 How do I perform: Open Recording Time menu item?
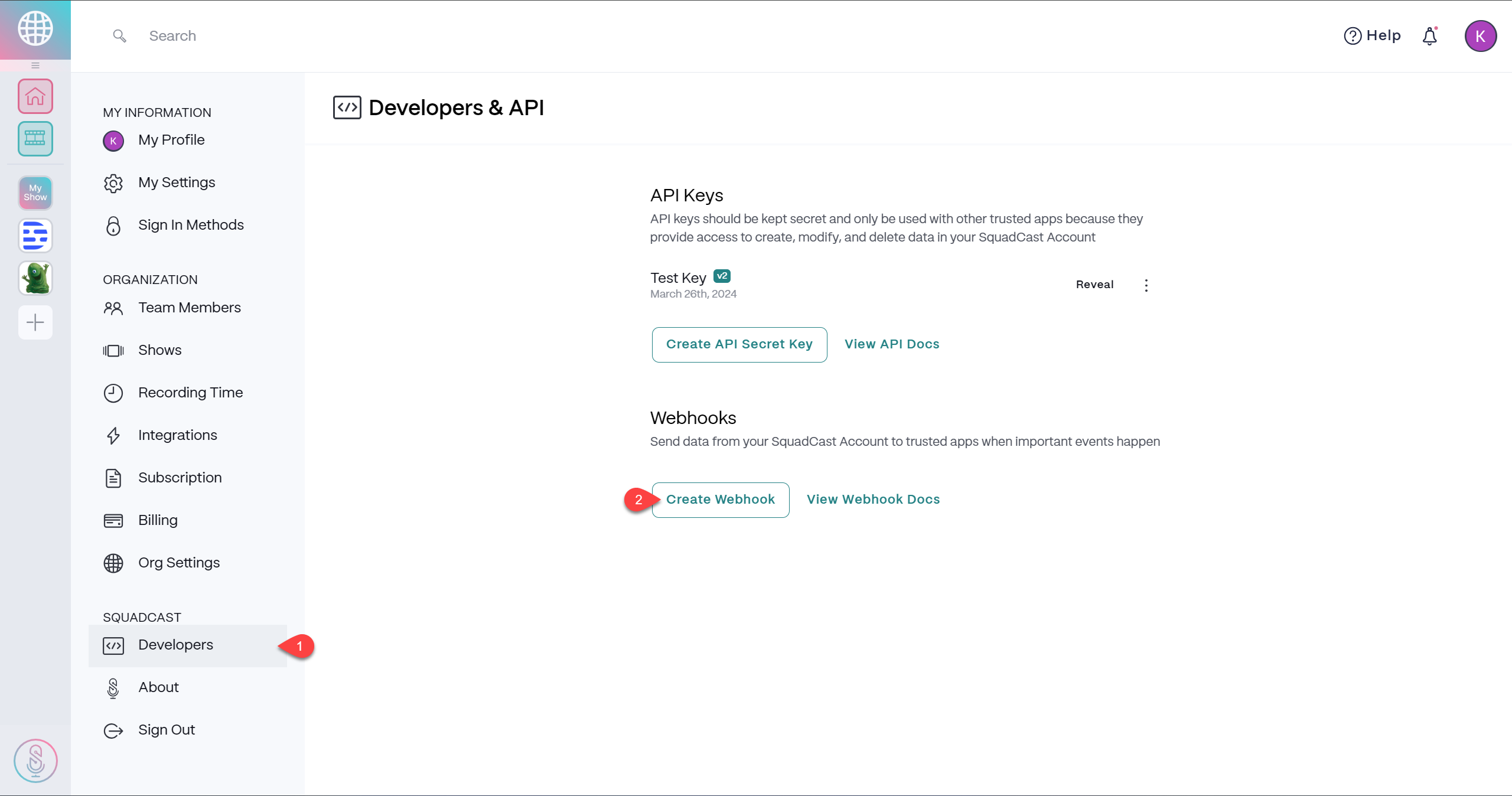pos(190,393)
